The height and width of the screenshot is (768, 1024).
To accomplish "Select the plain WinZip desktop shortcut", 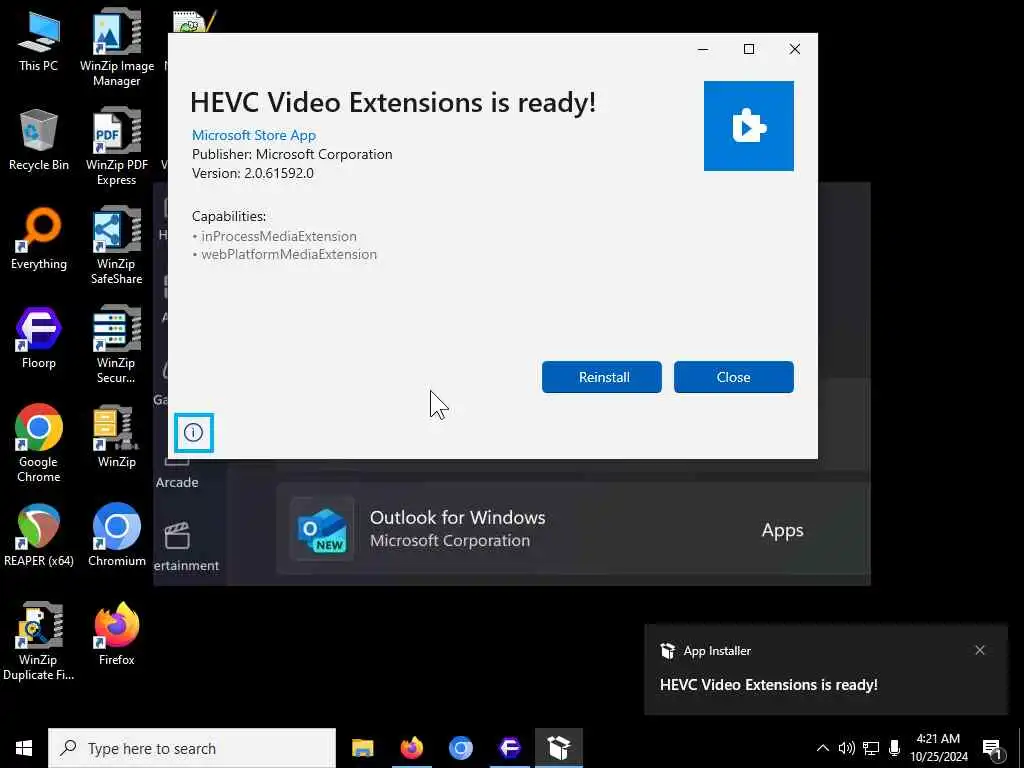I will click(x=117, y=437).
